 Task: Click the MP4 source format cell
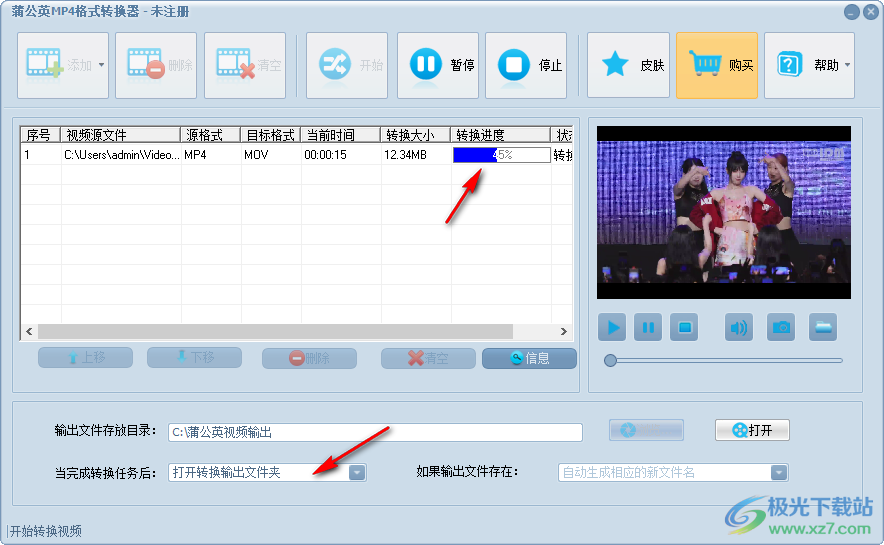(x=211, y=155)
